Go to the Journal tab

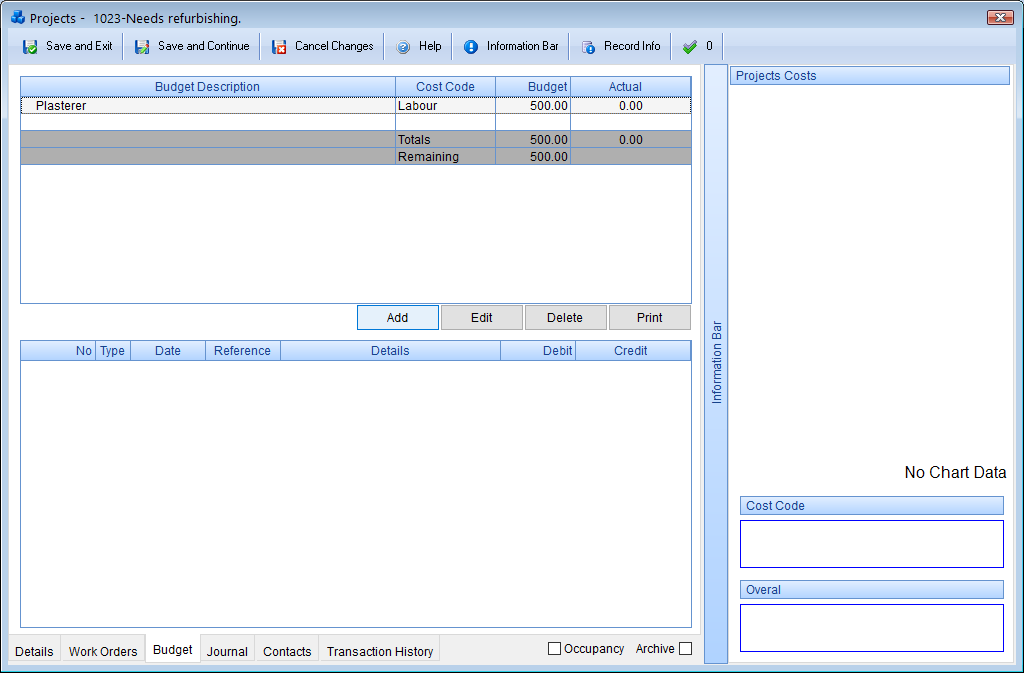pos(227,651)
